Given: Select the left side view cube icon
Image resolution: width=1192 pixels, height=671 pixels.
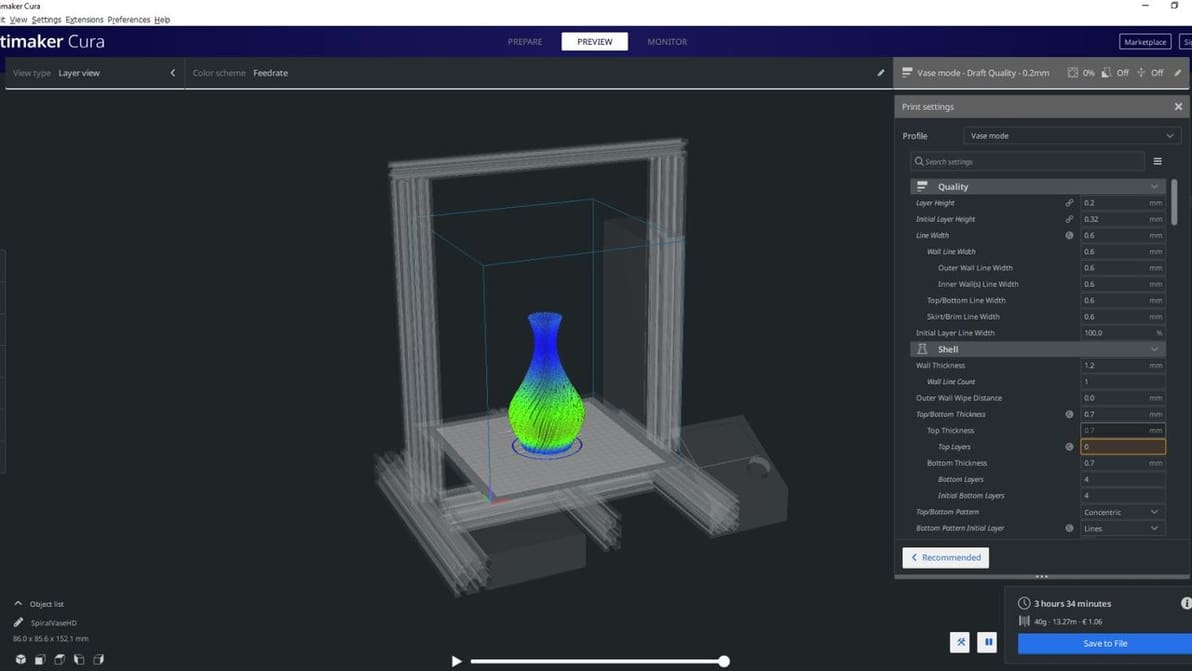Looking at the screenshot, I should pyautogui.click(x=79, y=660).
